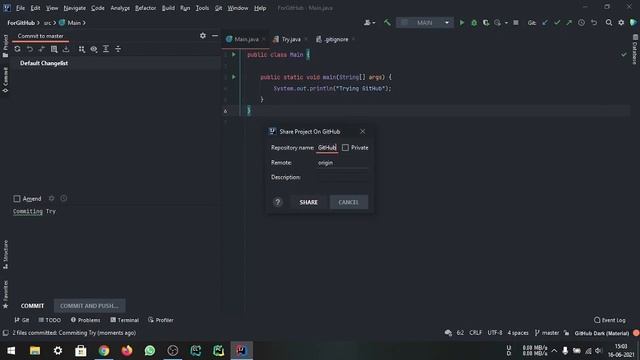Open the Refactor menu
This screenshot has height=360, width=640.
[x=145, y=8]
